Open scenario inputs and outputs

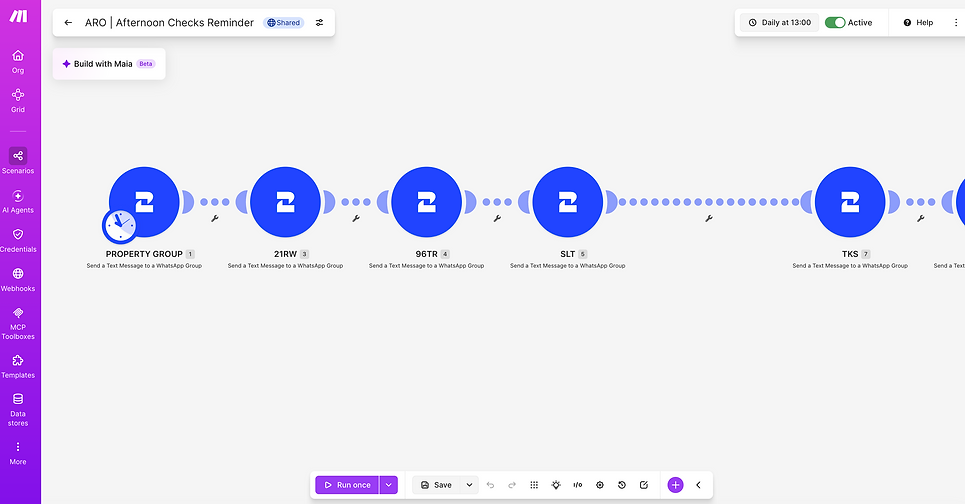click(x=578, y=485)
